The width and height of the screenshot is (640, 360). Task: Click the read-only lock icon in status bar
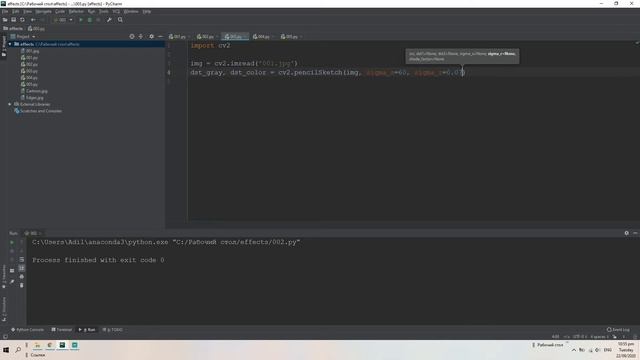(615, 337)
